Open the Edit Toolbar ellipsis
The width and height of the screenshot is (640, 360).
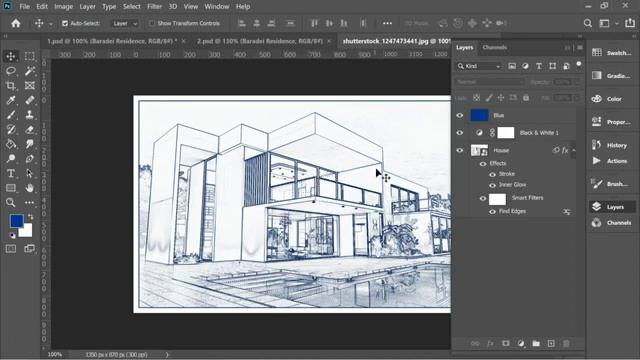pos(29,202)
